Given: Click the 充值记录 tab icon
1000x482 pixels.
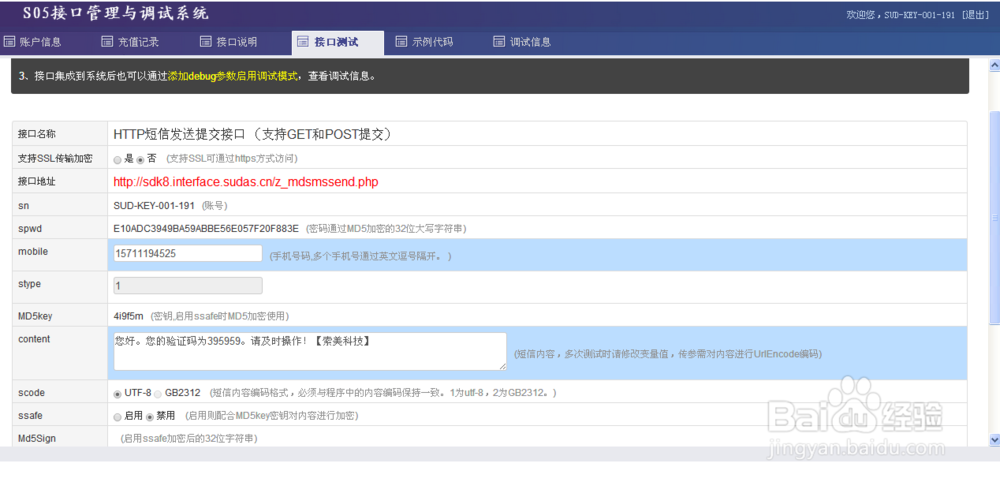Looking at the screenshot, I should coord(107,42).
